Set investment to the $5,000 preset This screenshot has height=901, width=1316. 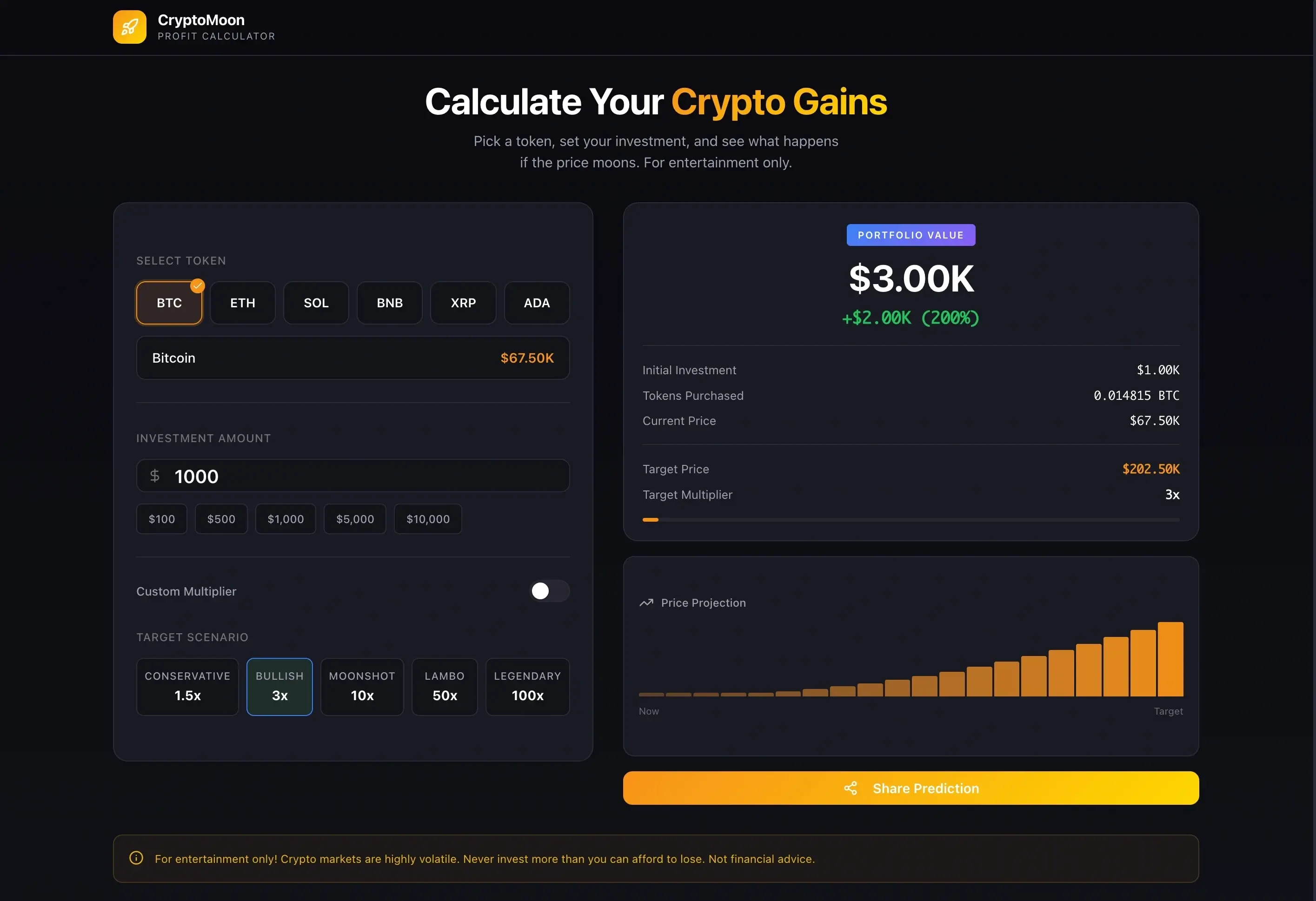click(355, 519)
